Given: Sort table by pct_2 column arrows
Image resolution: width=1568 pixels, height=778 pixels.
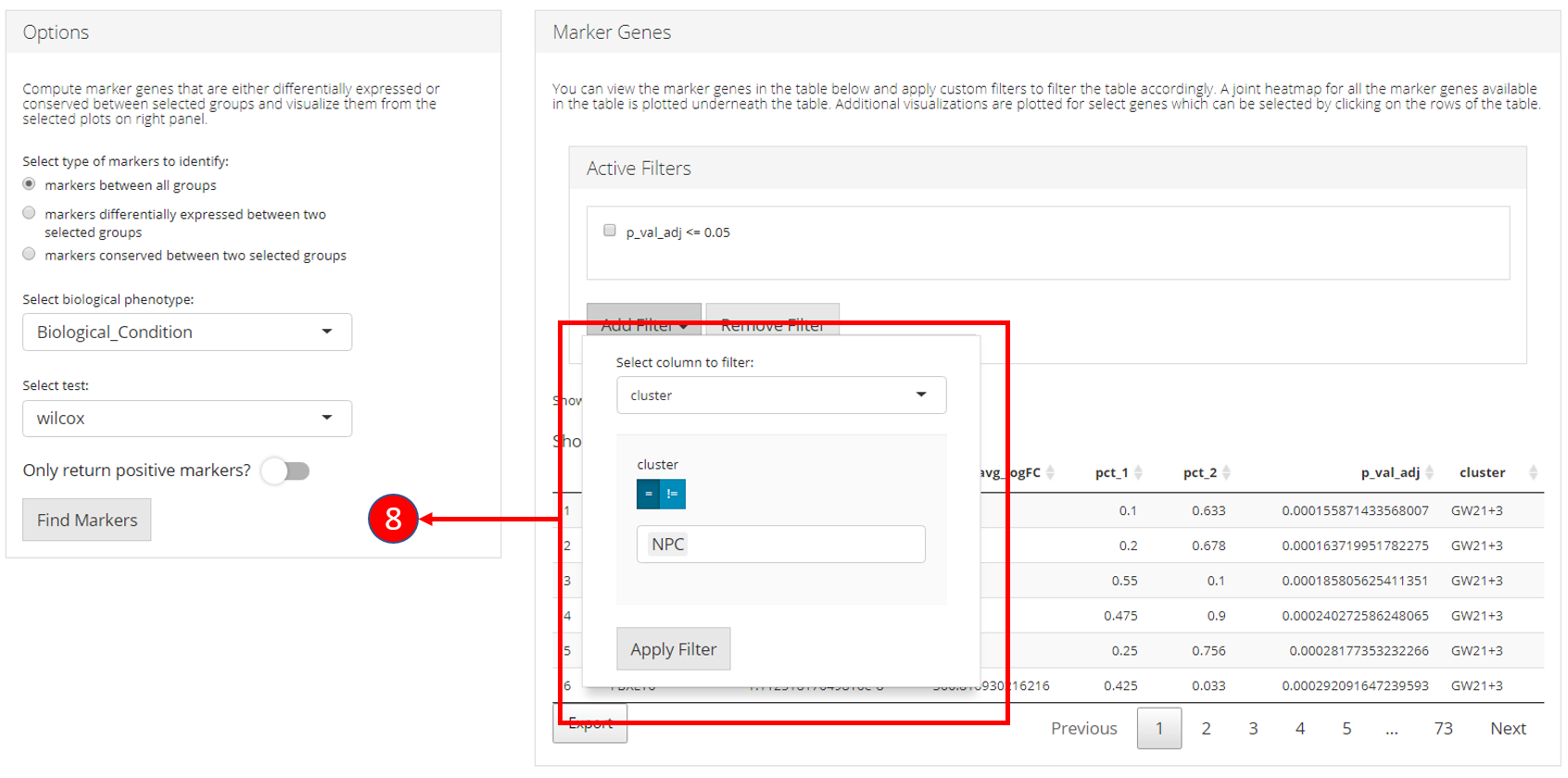Looking at the screenshot, I should pos(1226,472).
